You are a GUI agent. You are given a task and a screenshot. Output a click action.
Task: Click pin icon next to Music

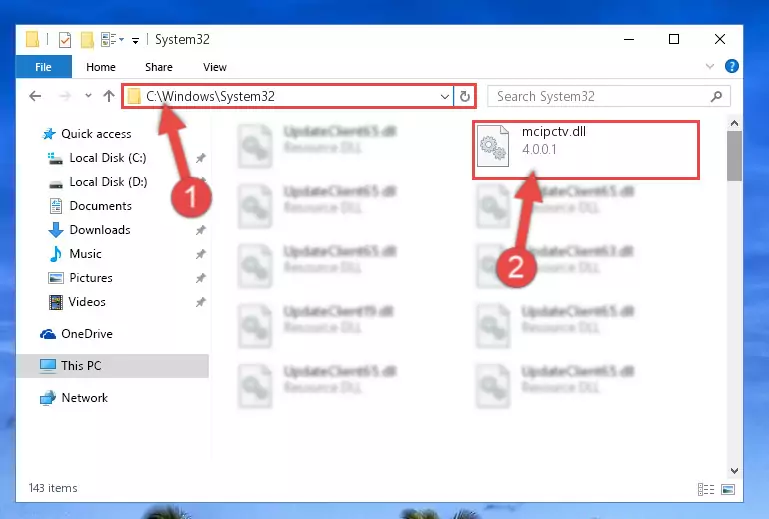pos(201,254)
